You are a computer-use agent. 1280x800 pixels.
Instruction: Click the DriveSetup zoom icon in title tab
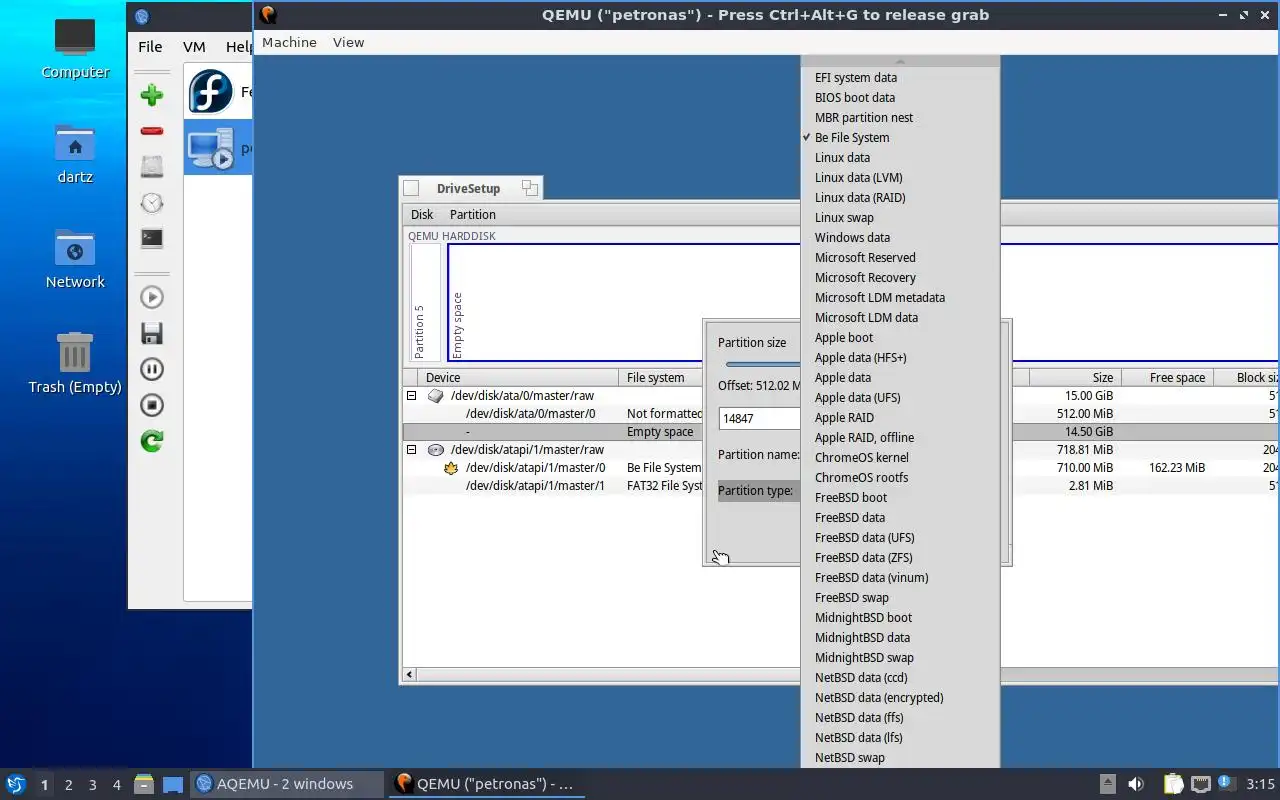pos(530,188)
